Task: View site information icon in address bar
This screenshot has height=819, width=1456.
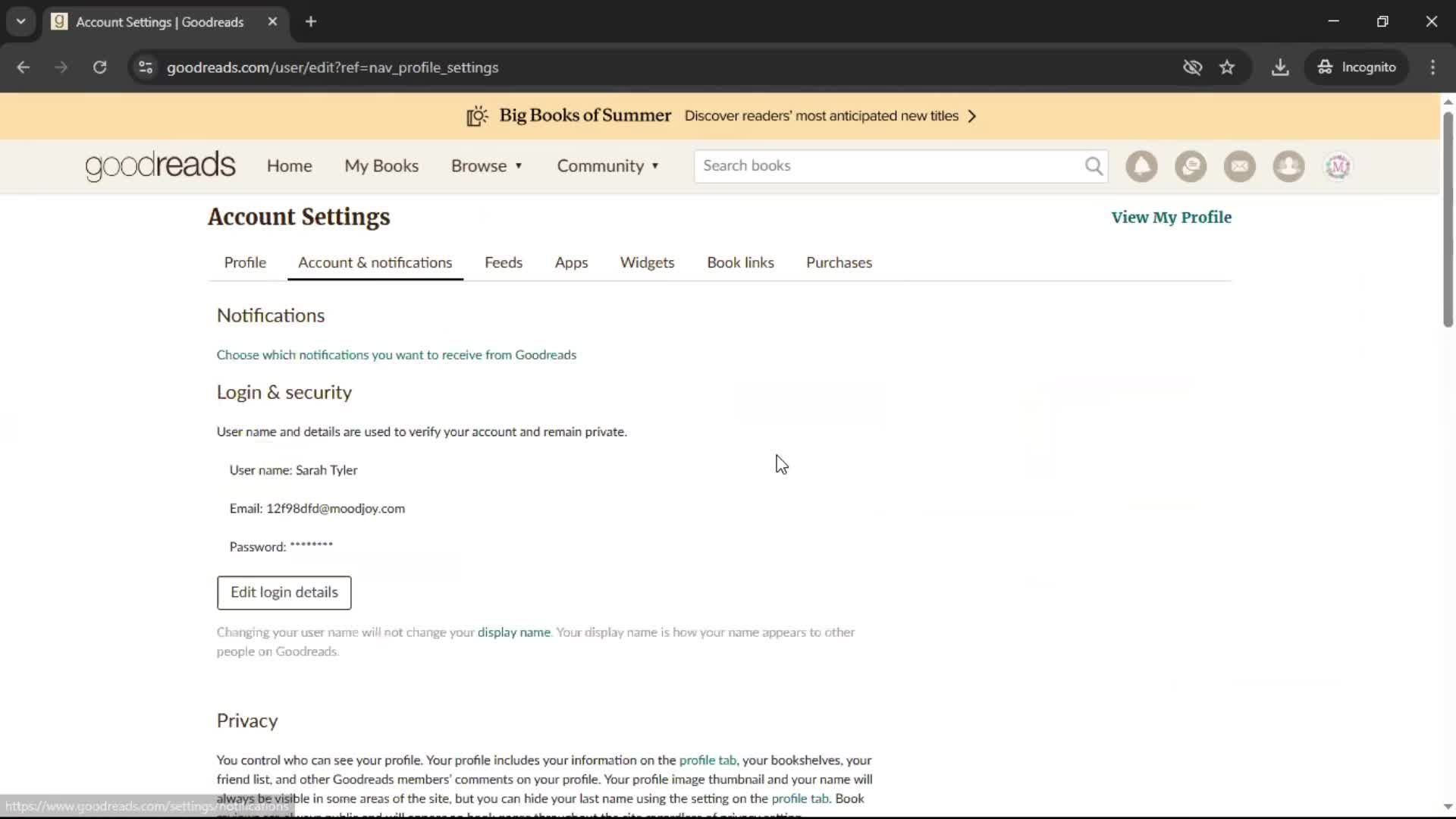Action: tap(146, 67)
